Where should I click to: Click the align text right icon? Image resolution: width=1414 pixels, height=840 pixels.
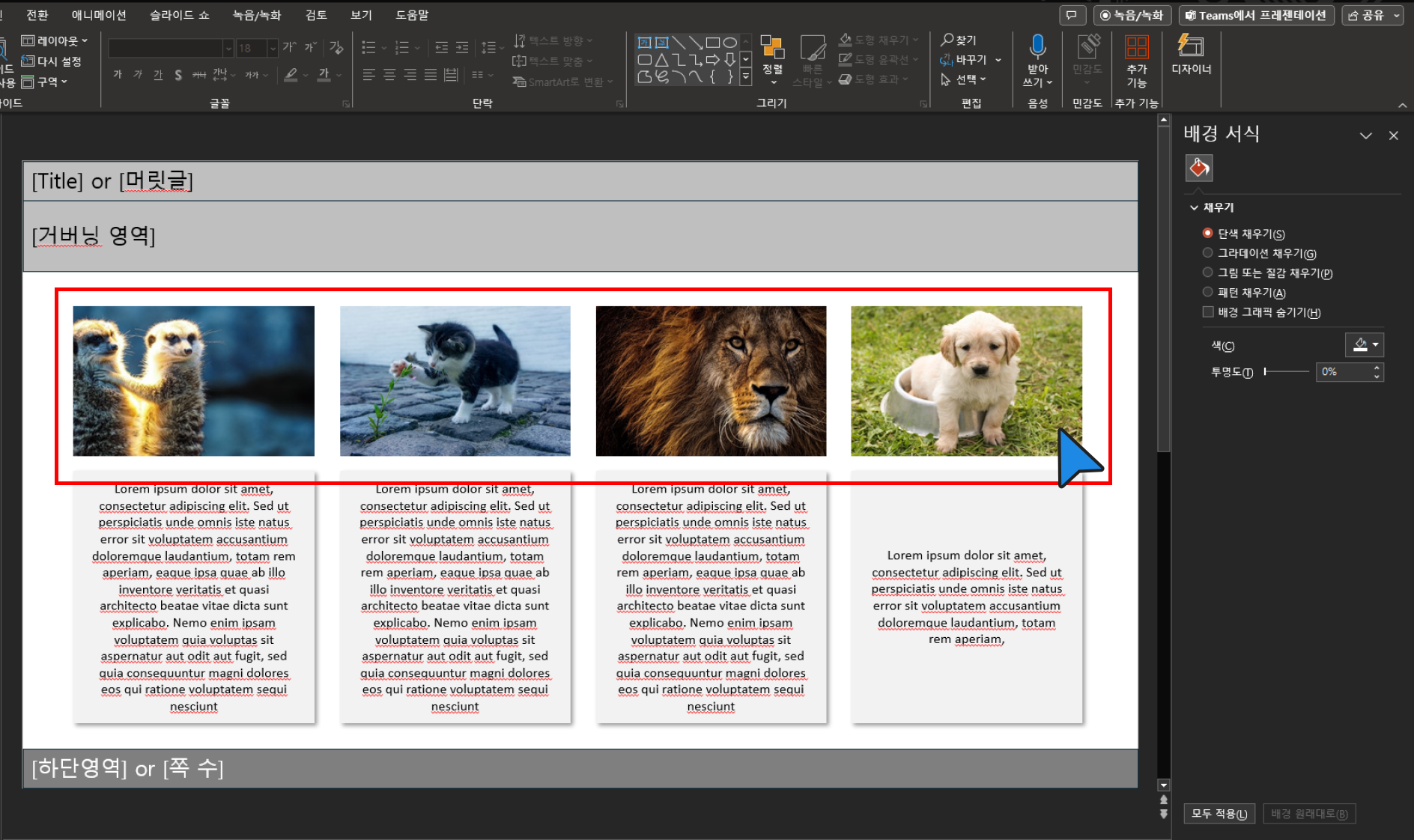(x=410, y=75)
